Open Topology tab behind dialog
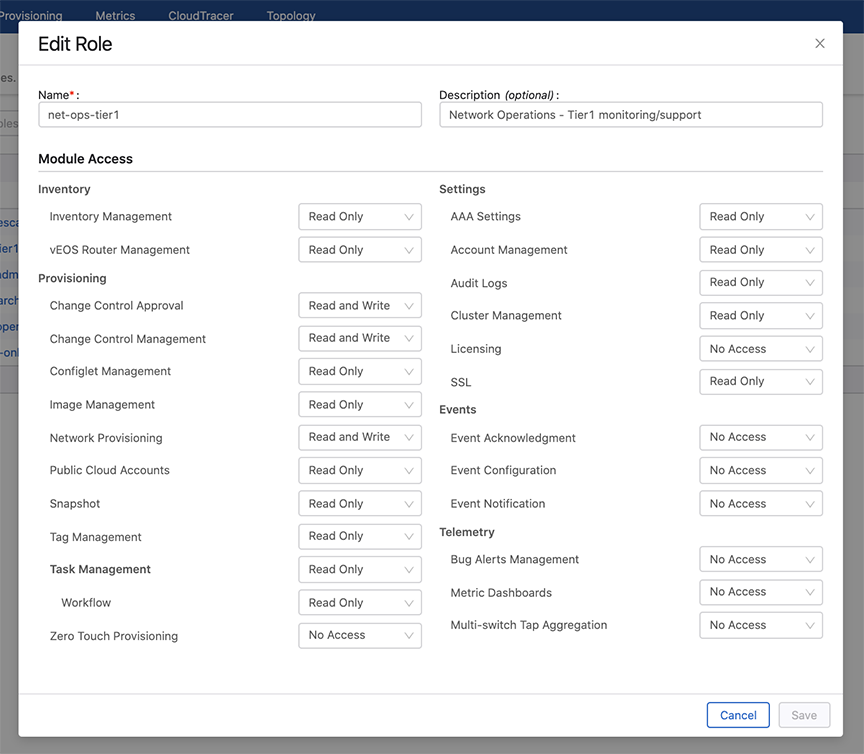The width and height of the screenshot is (864, 754). click(x=291, y=15)
